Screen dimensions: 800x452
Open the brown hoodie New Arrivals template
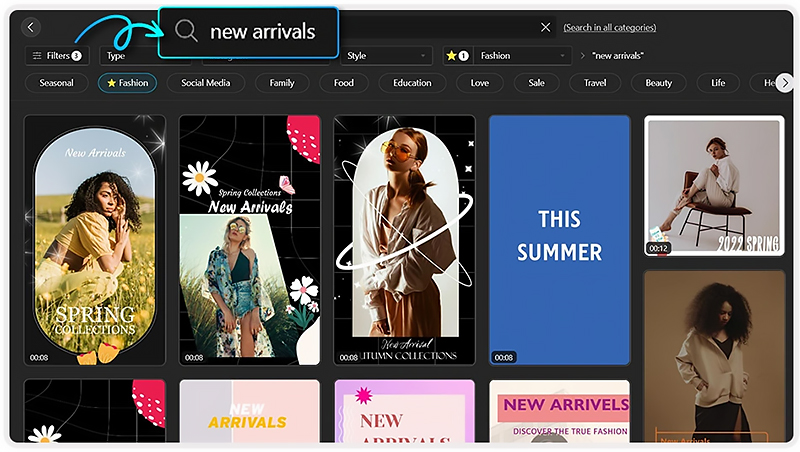click(x=714, y=356)
